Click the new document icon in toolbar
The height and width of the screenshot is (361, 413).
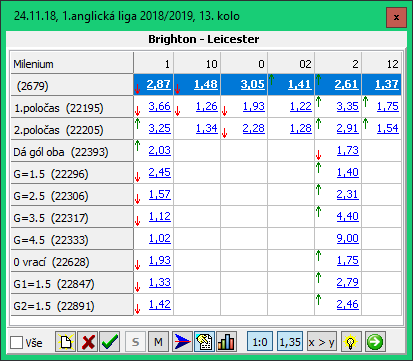[x=65, y=342]
